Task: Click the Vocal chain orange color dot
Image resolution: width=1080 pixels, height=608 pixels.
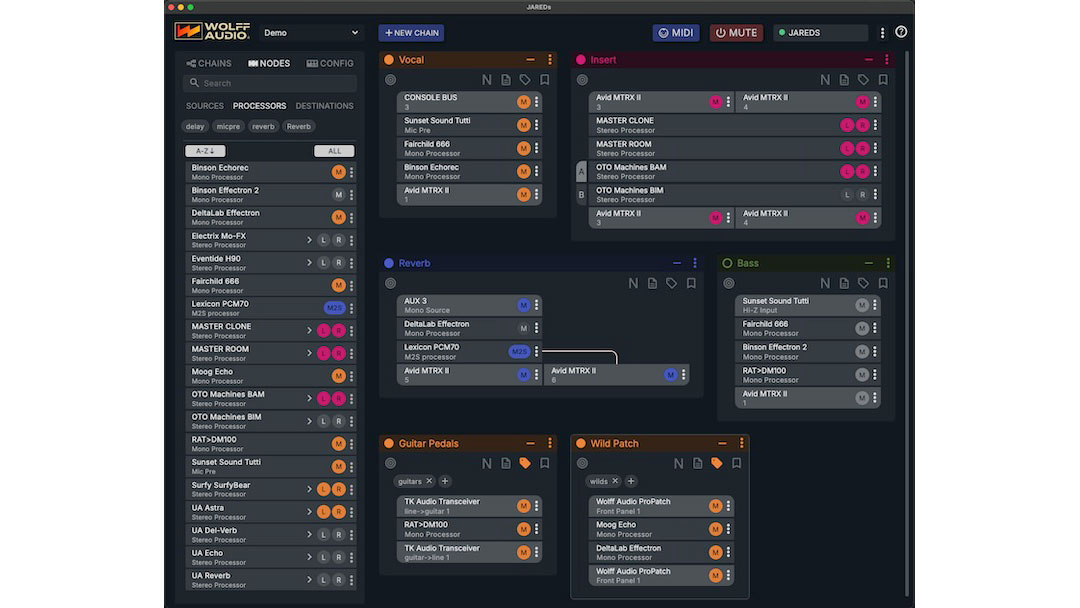Action: pyautogui.click(x=389, y=60)
